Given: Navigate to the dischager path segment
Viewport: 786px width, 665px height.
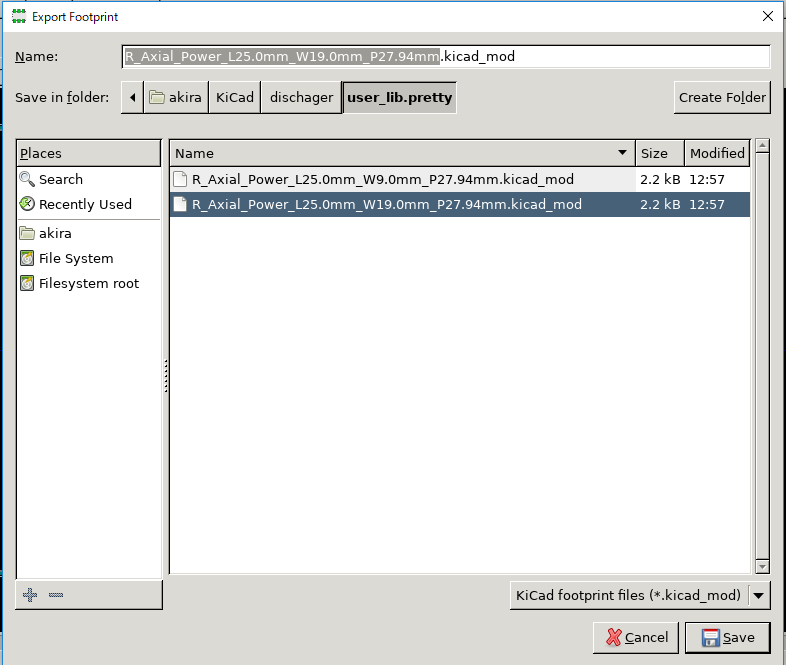Looking at the screenshot, I should coord(301,98).
